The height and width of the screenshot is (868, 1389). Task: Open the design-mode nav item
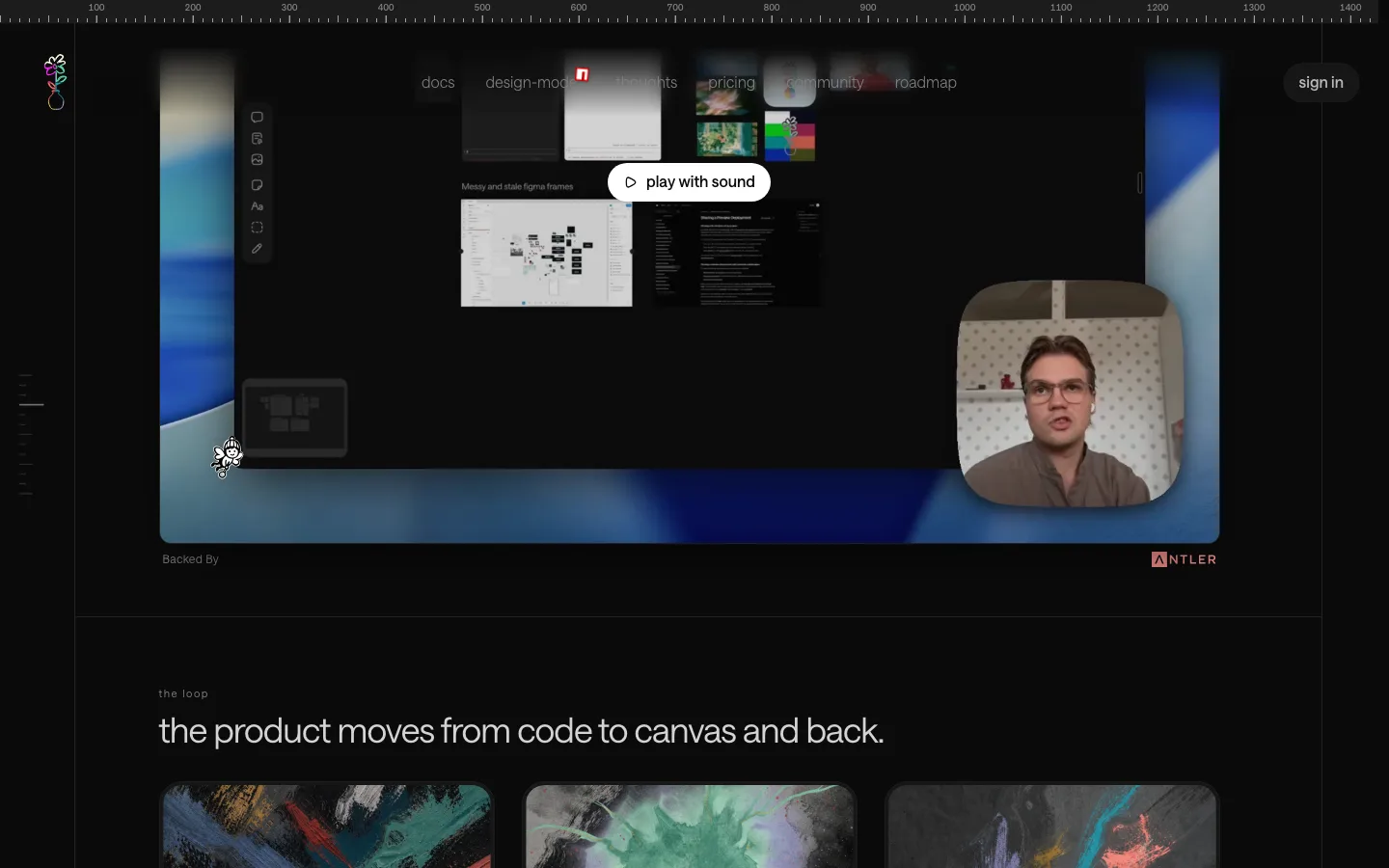(x=531, y=83)
